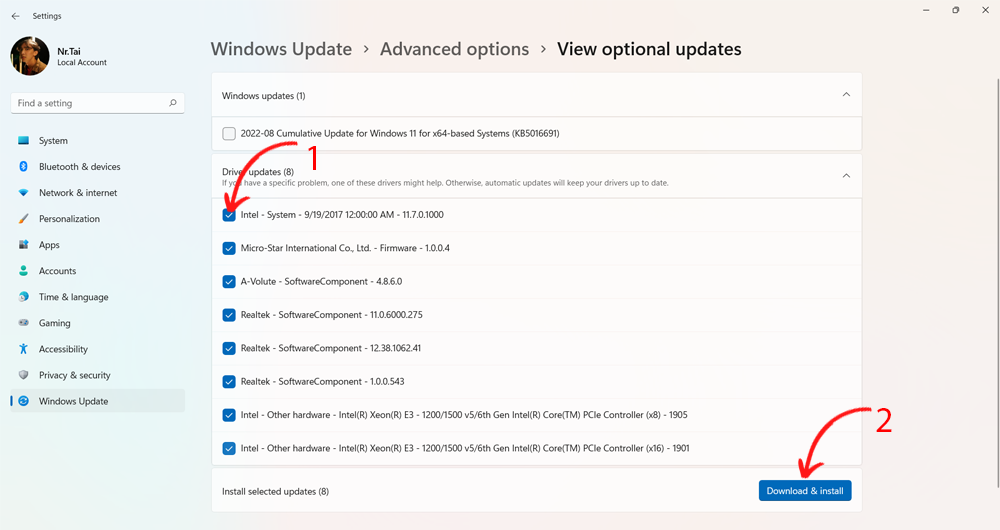This screenshot has width=1000, height=530.
Task: Collapse the Driver updates section chevron
Action: click(x=846, y=175)
